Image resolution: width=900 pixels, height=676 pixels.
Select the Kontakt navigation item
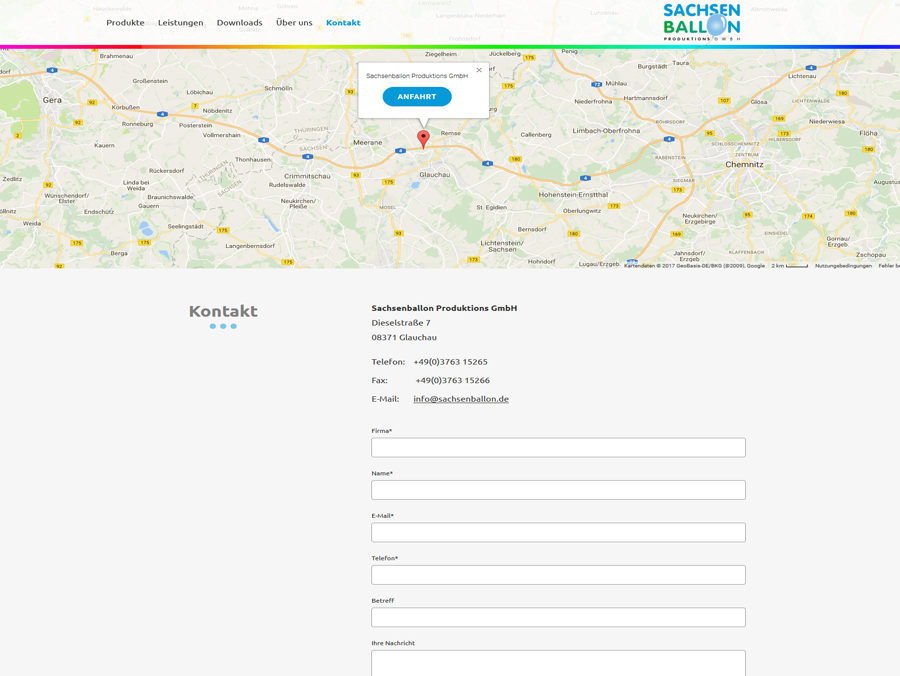coord(343,22)
